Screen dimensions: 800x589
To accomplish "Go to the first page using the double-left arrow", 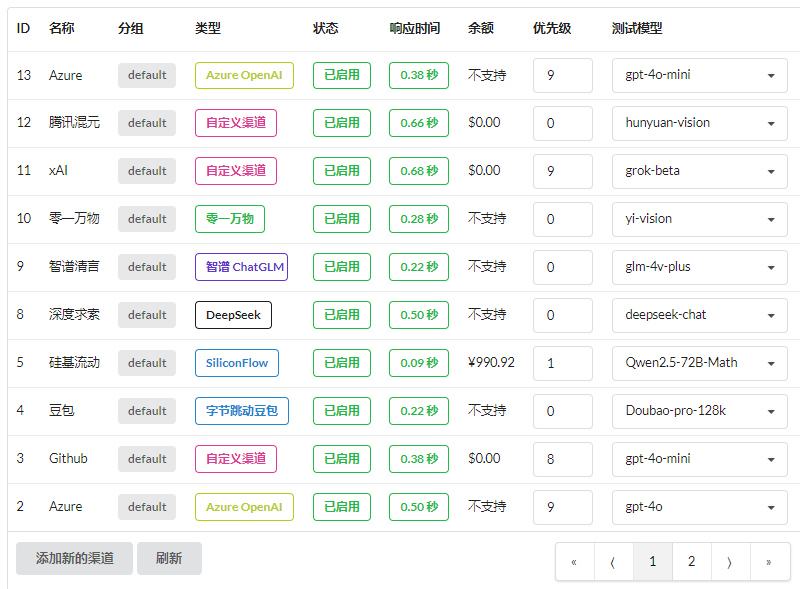I will click(574, 561).
